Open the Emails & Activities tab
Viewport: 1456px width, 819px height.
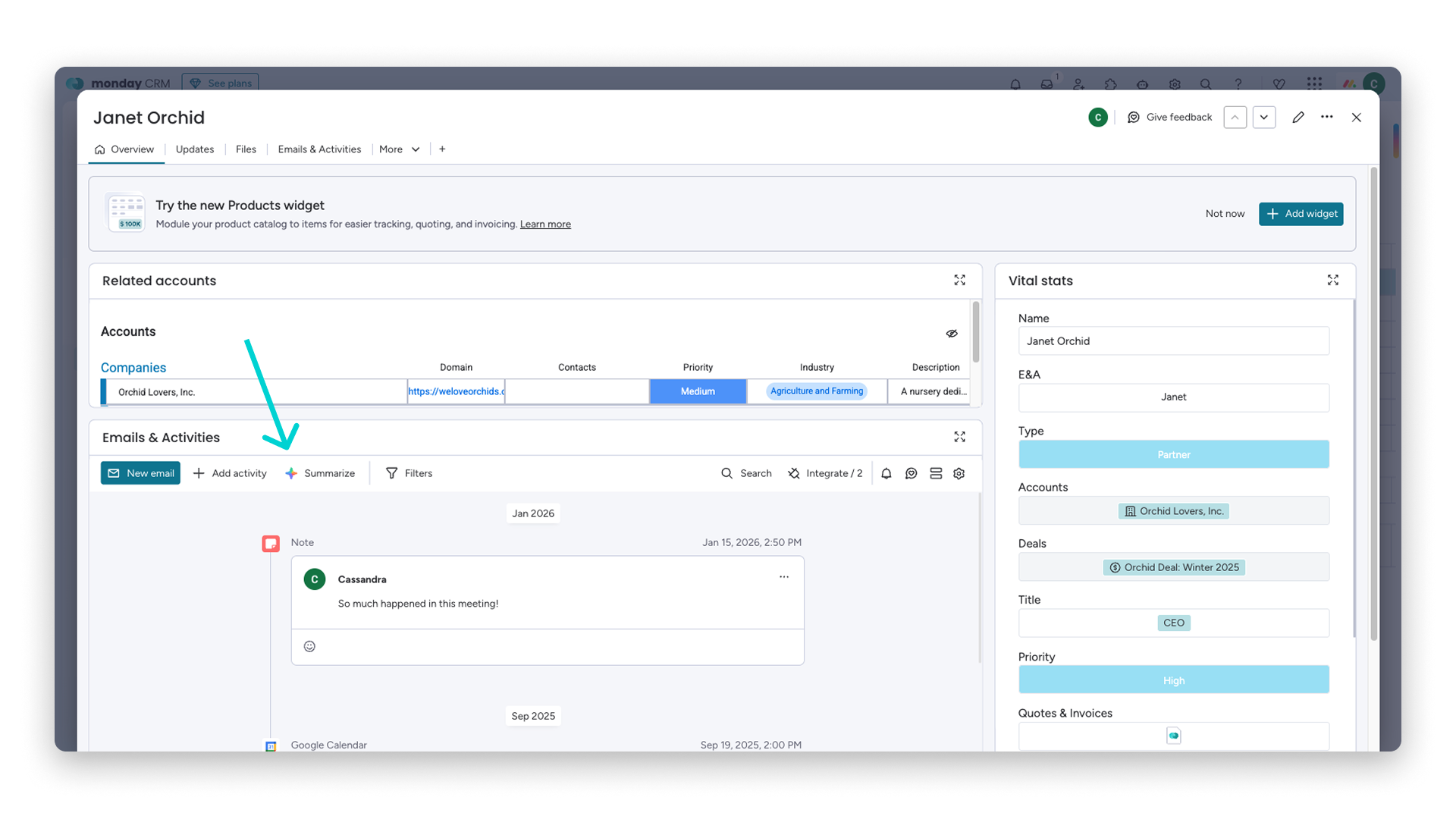pyautogui.click(x=319, y=149)
